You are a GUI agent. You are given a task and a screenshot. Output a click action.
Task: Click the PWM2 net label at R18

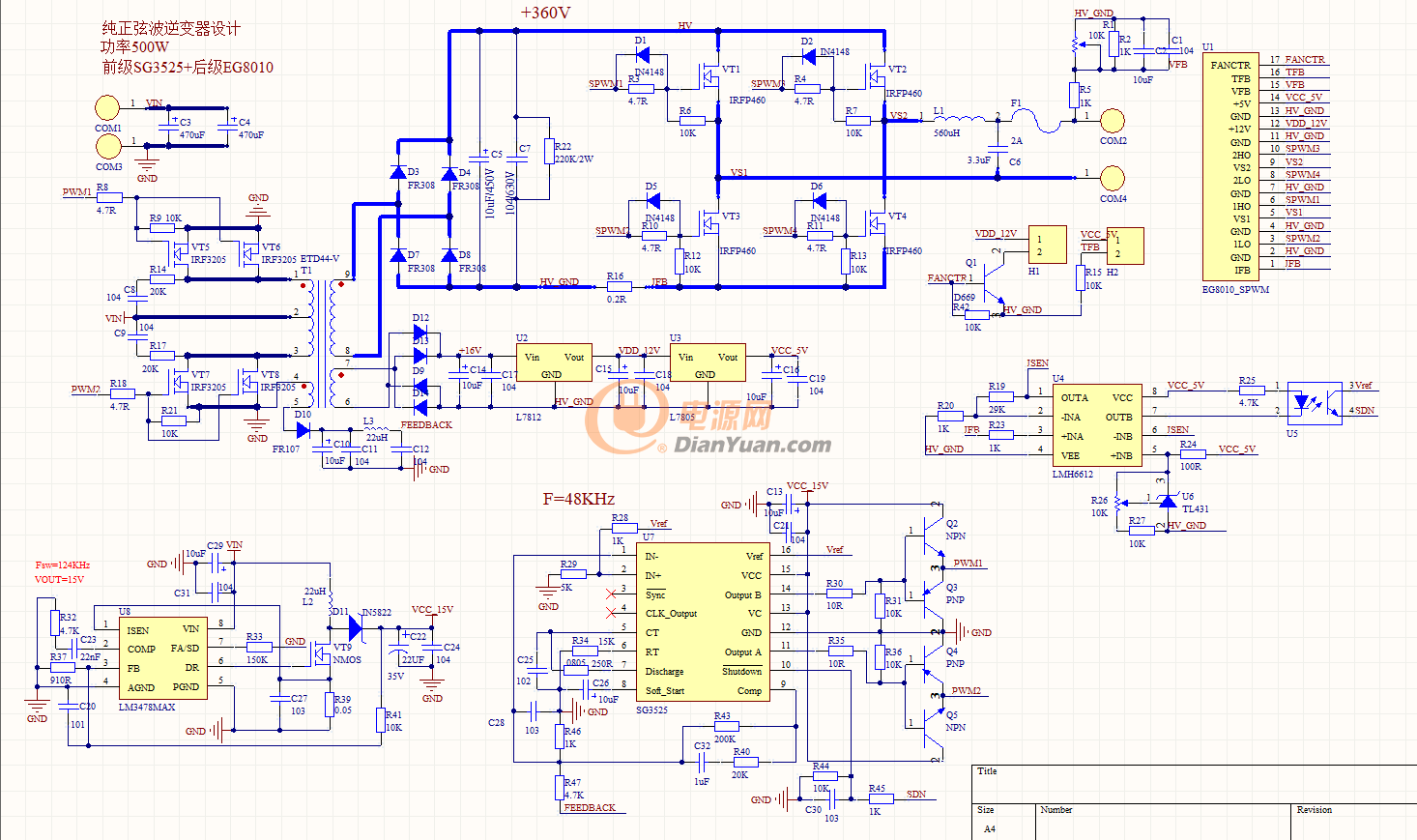(x=85, y=390)
